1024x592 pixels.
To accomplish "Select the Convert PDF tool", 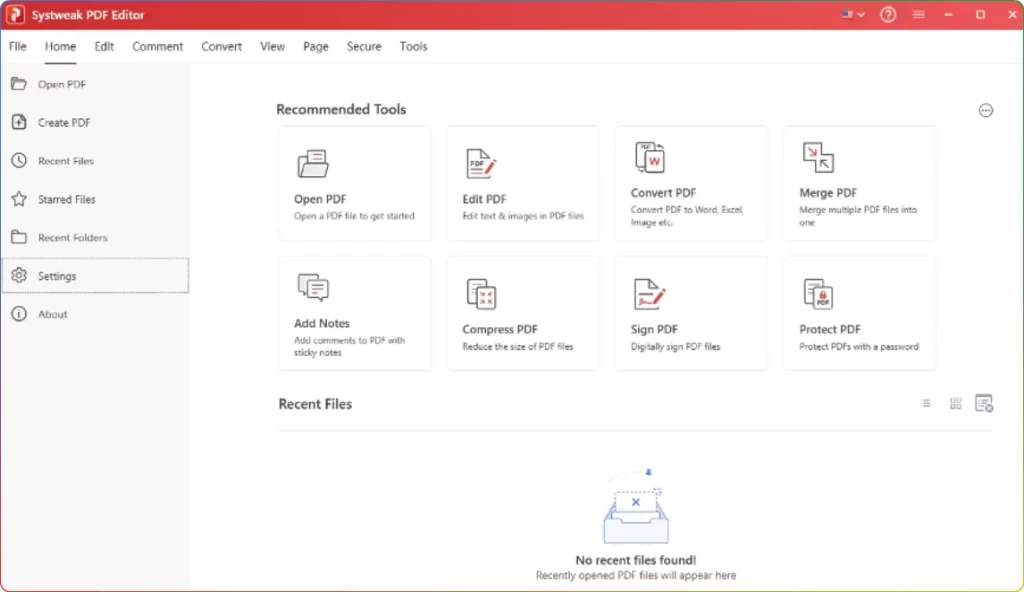I will (x=690, y=183).
